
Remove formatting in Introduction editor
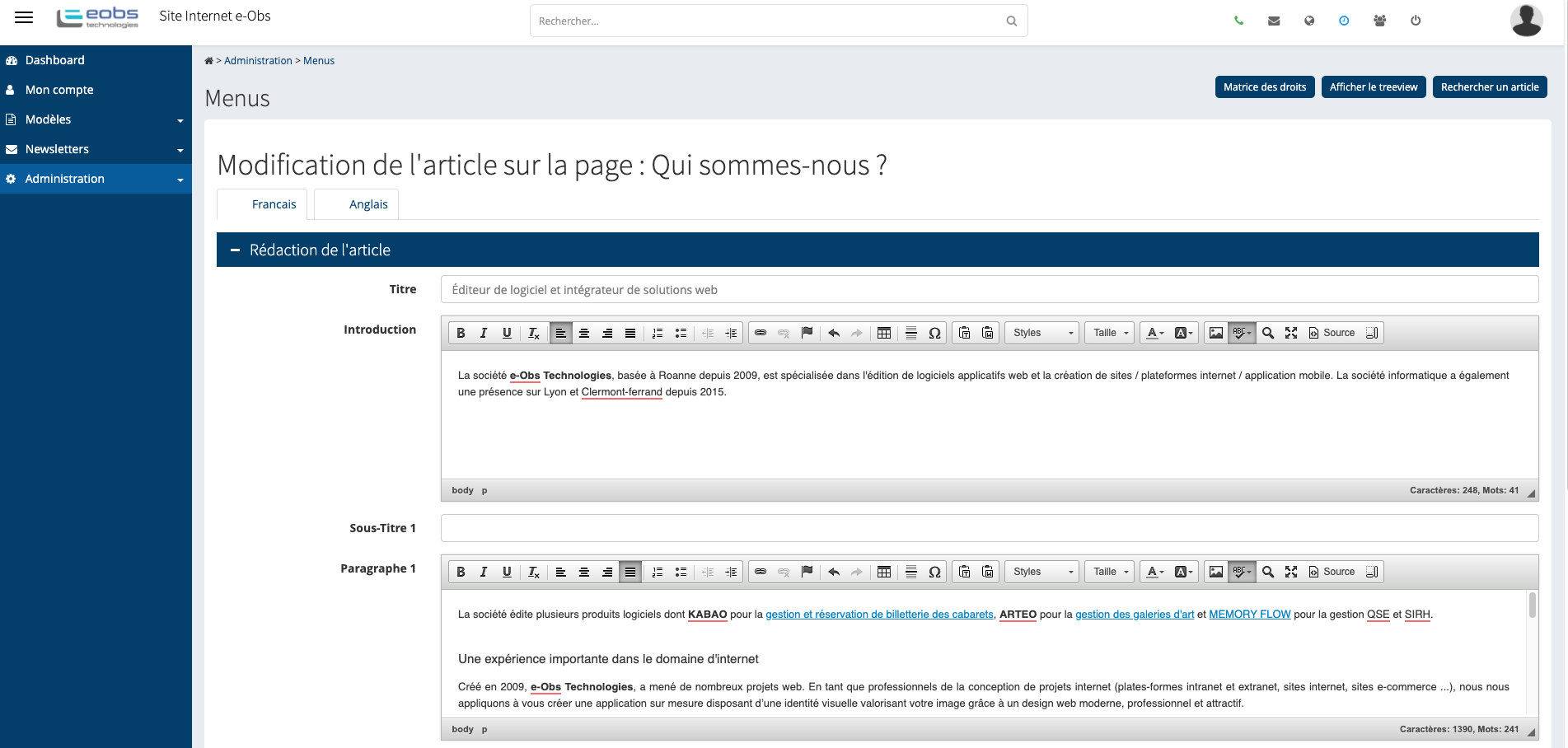pos(534,333)
